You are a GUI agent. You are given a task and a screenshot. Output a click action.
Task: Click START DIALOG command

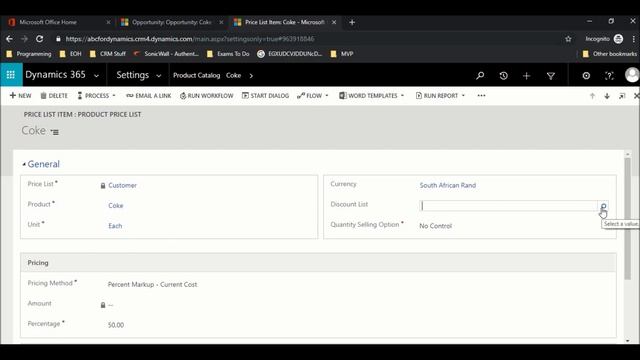(265, 96)
